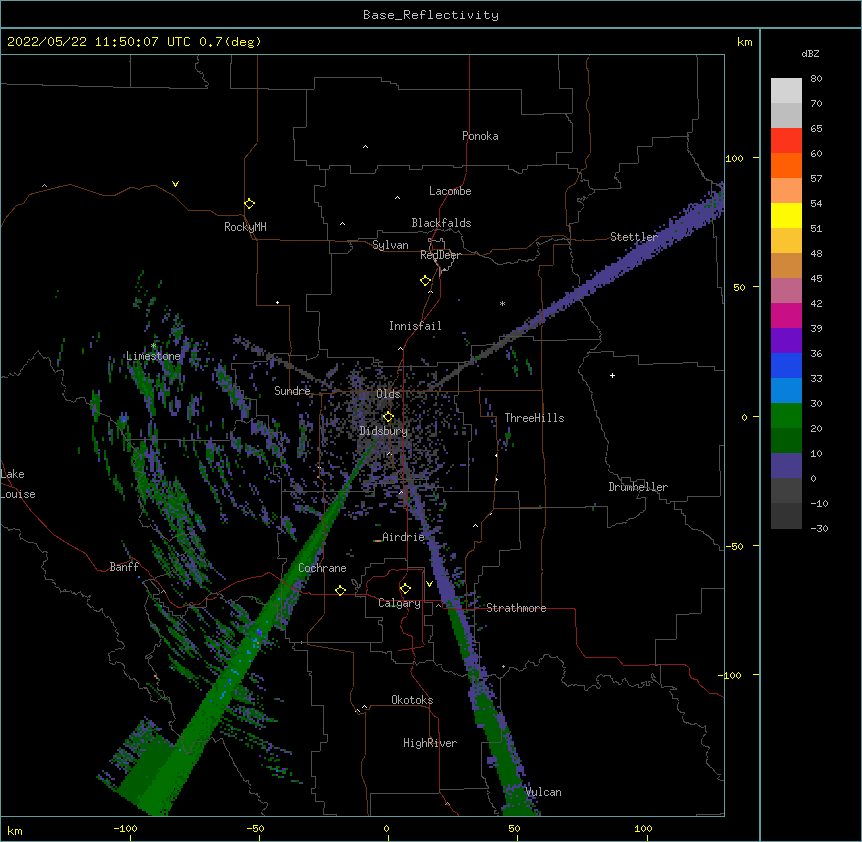Click the bright yellow swatch in dBZ legend
862x842 pixels.
(786, 215)
